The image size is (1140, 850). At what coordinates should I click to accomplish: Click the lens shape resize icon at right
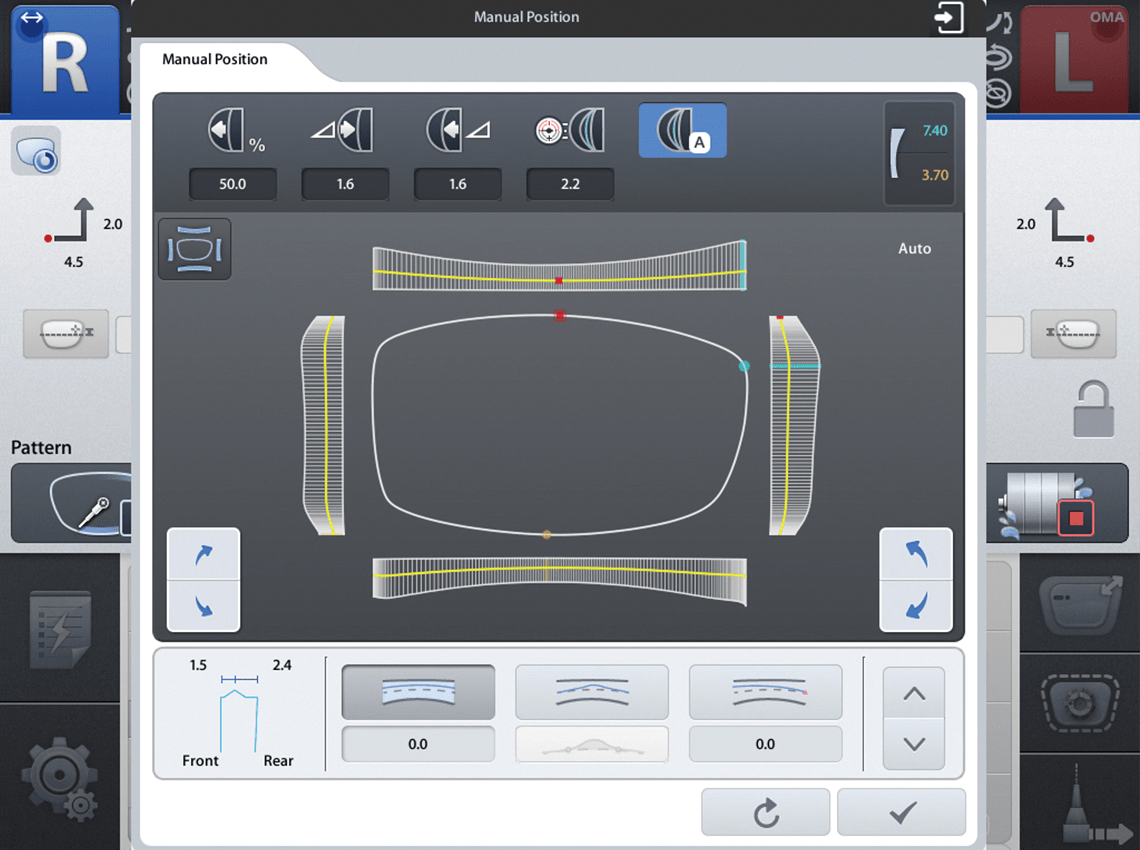click(x=1080, y=604)
